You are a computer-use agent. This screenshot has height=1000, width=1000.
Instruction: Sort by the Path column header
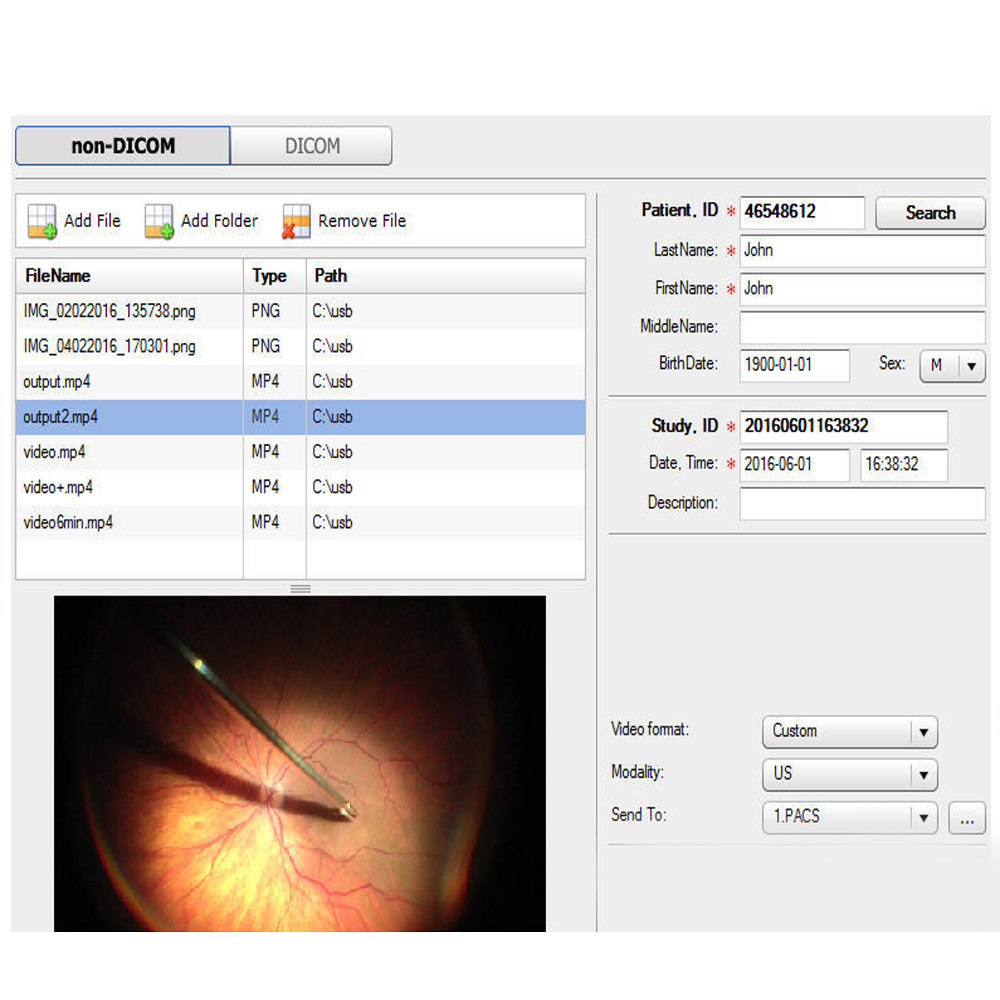[446, 276]
